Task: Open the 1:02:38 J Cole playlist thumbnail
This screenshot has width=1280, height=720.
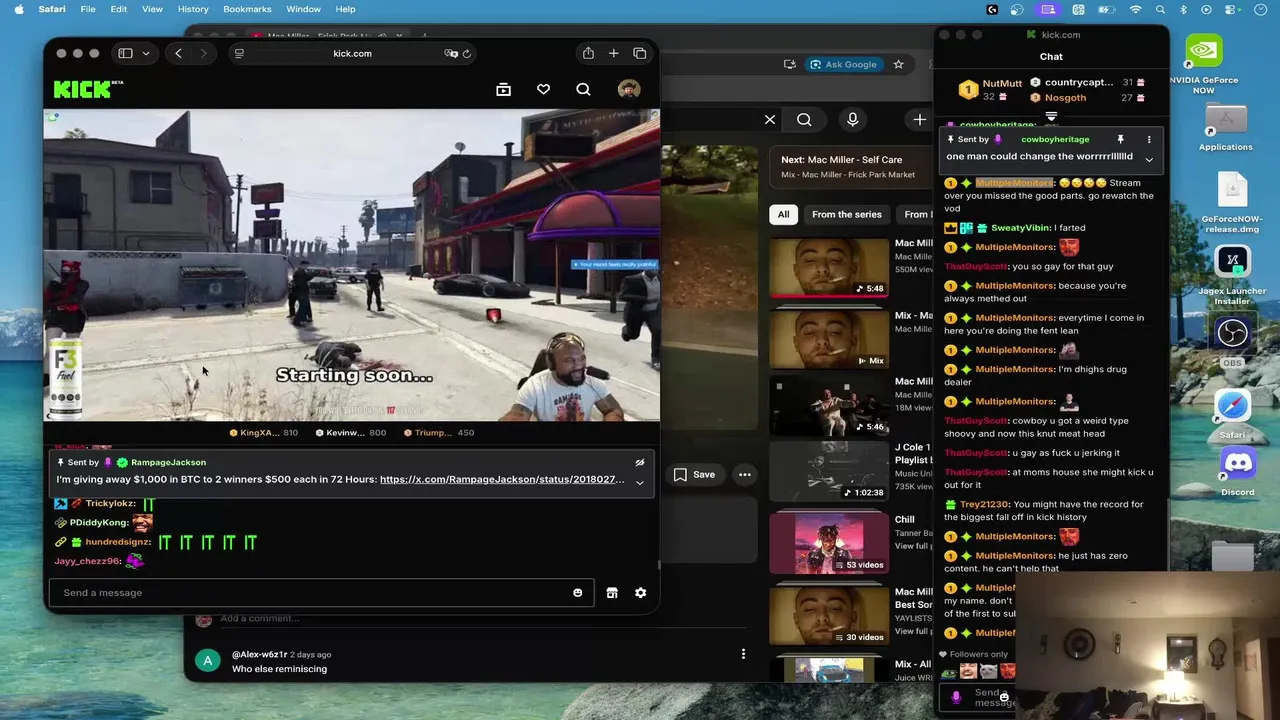Action: [x=828, y=471]
